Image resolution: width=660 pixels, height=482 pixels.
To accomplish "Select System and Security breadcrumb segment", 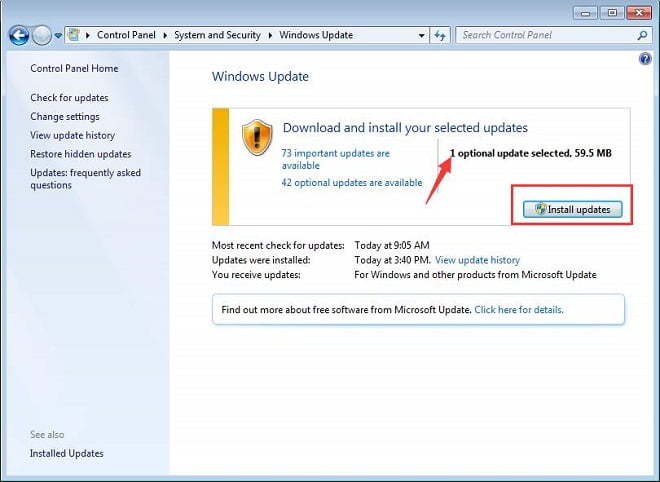I will click(217, 35).
